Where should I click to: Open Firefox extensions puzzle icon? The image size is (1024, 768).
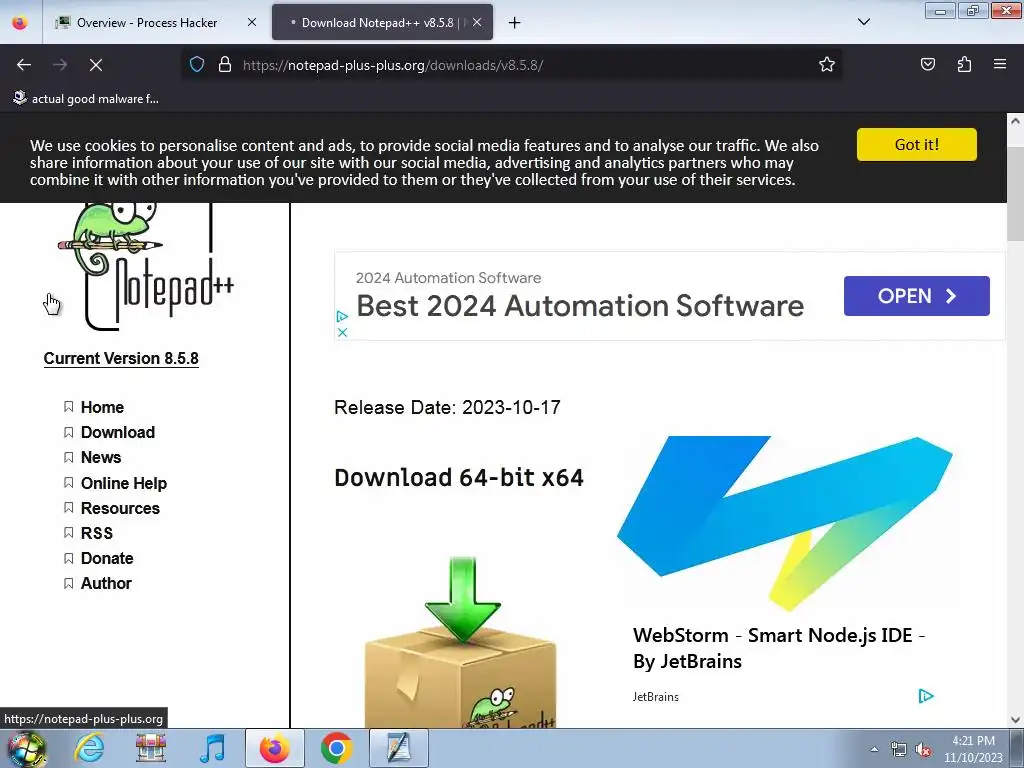tap(964, 65)
